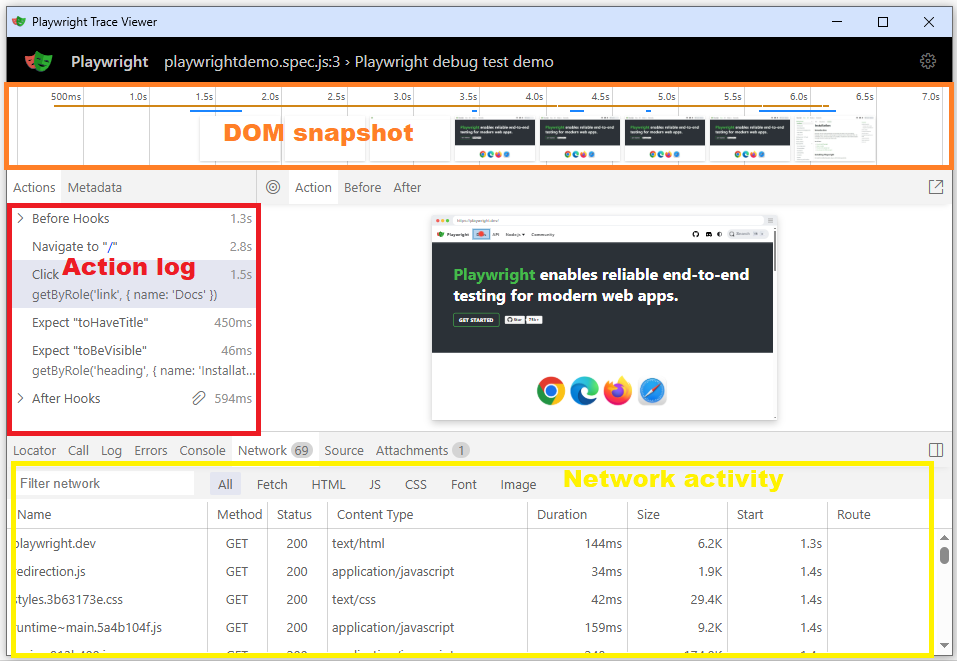Image resolution: width=957 pixels, height=661 pixels.
Task: Open the Log tab
Action: coord(111,450)
